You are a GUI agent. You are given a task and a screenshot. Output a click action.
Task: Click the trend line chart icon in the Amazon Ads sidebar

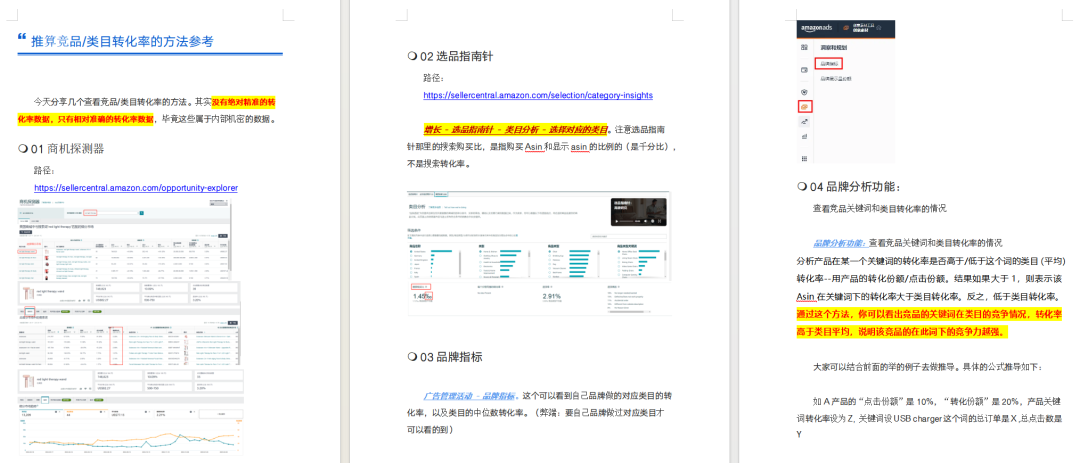[x=805, y=122]
